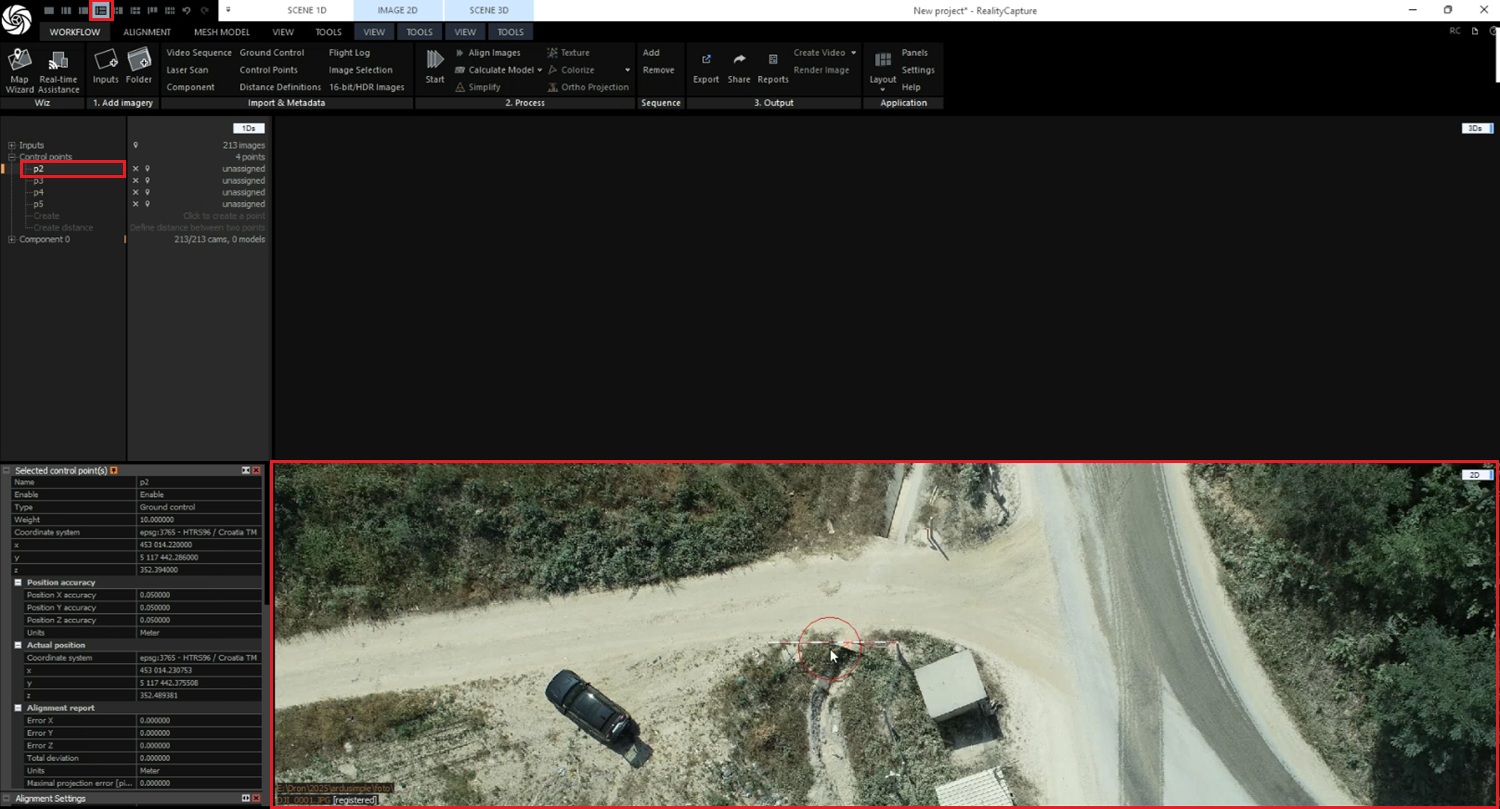Click the X icon next to p3

point(136,181)
